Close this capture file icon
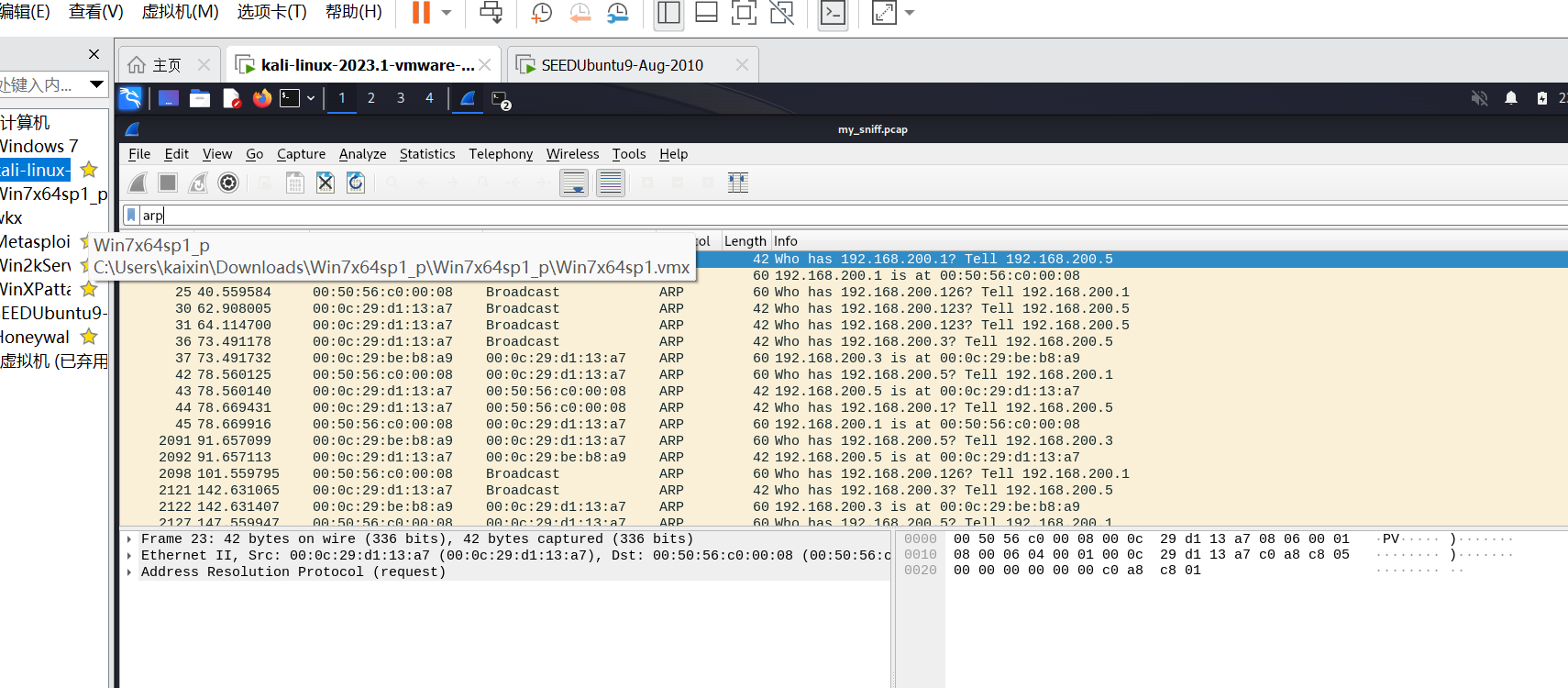The image size is (1568, 688). point(326,183)
